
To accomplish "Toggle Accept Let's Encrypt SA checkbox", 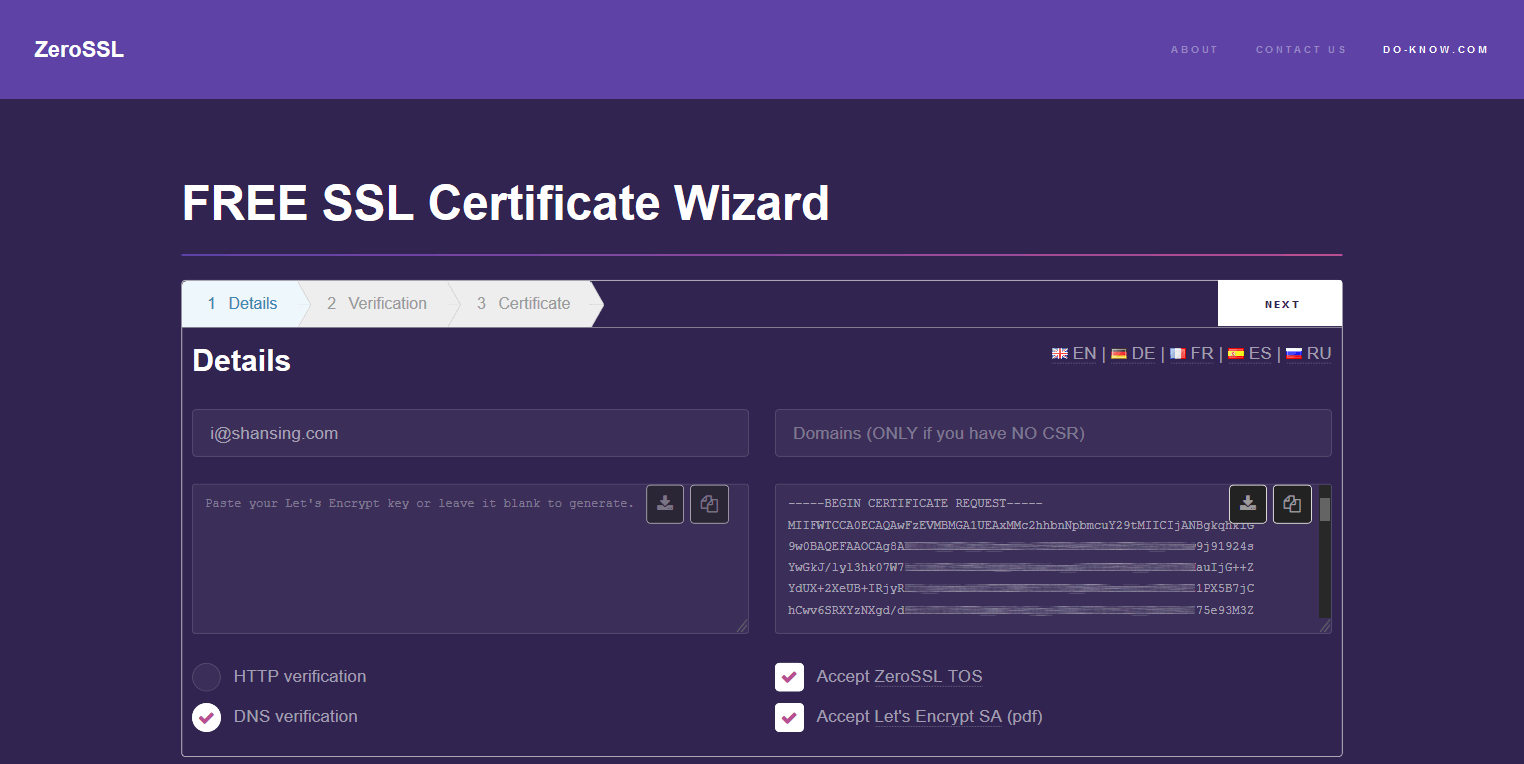I will [789, 717].
